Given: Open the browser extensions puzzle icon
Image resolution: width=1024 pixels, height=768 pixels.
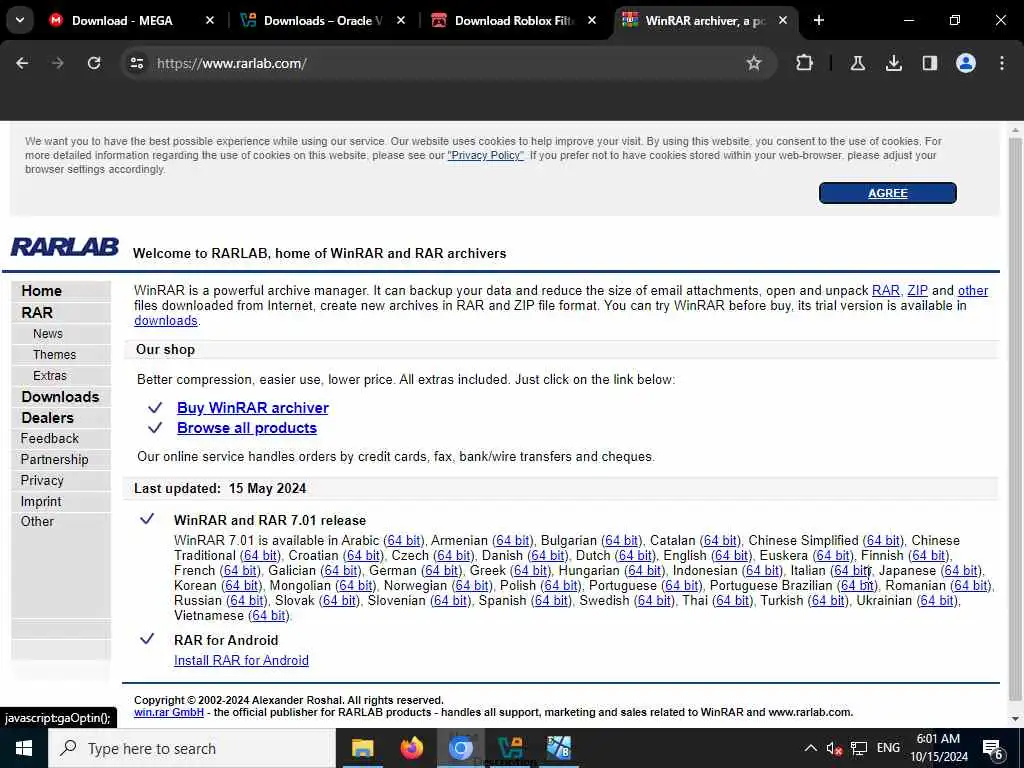Looking at the screenshot, I should [x=805, y=63].
